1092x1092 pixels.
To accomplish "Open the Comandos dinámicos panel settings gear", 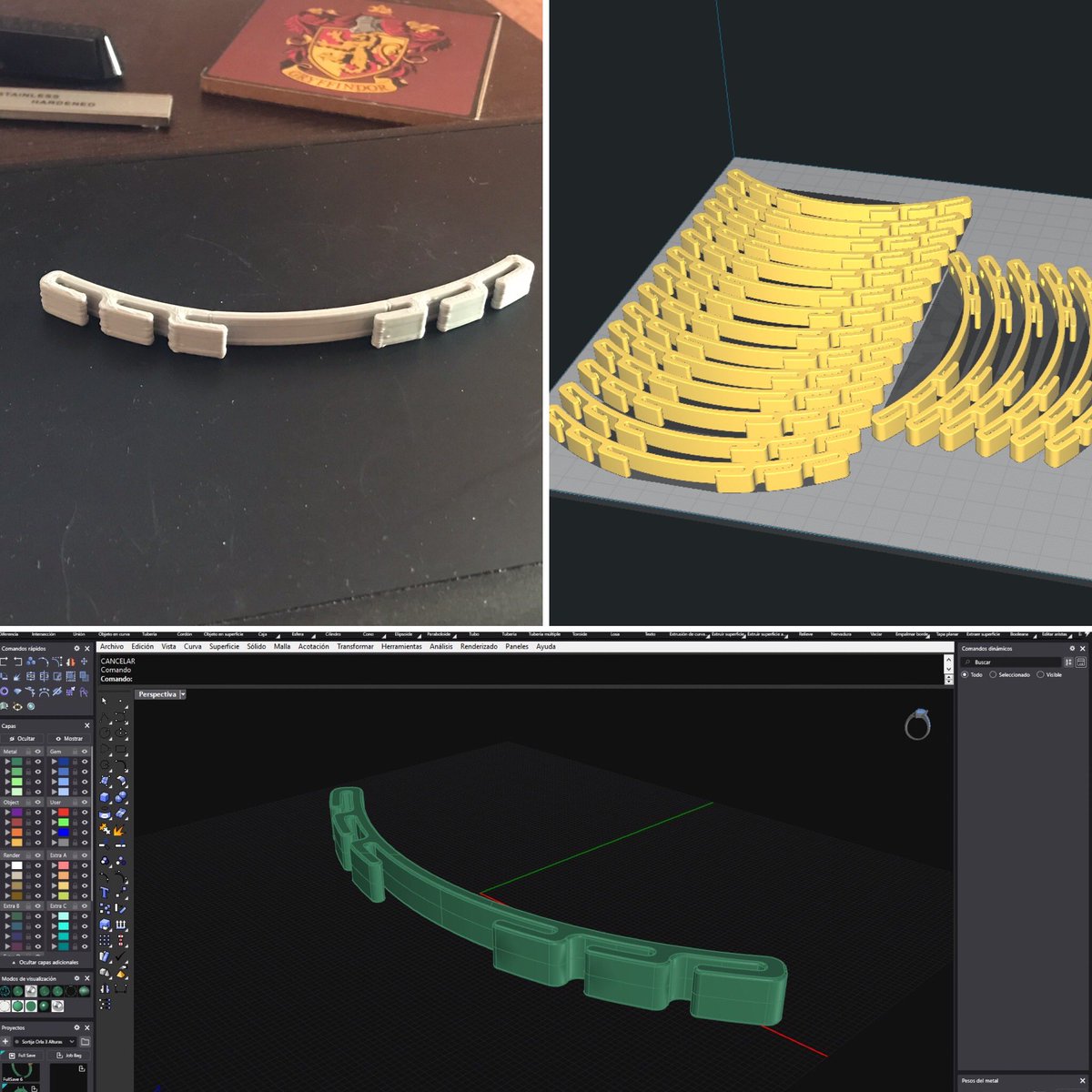I will 1071,648.
